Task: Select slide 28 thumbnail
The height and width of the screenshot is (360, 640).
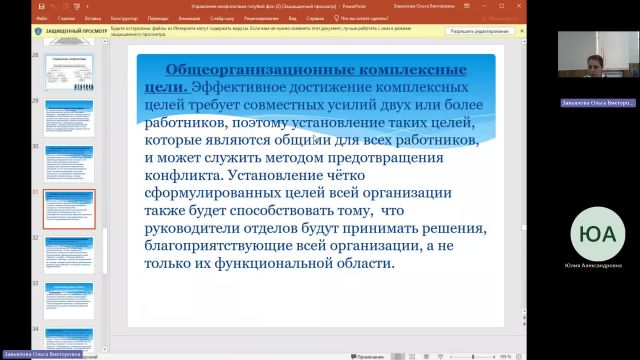Action: [69, 73]
